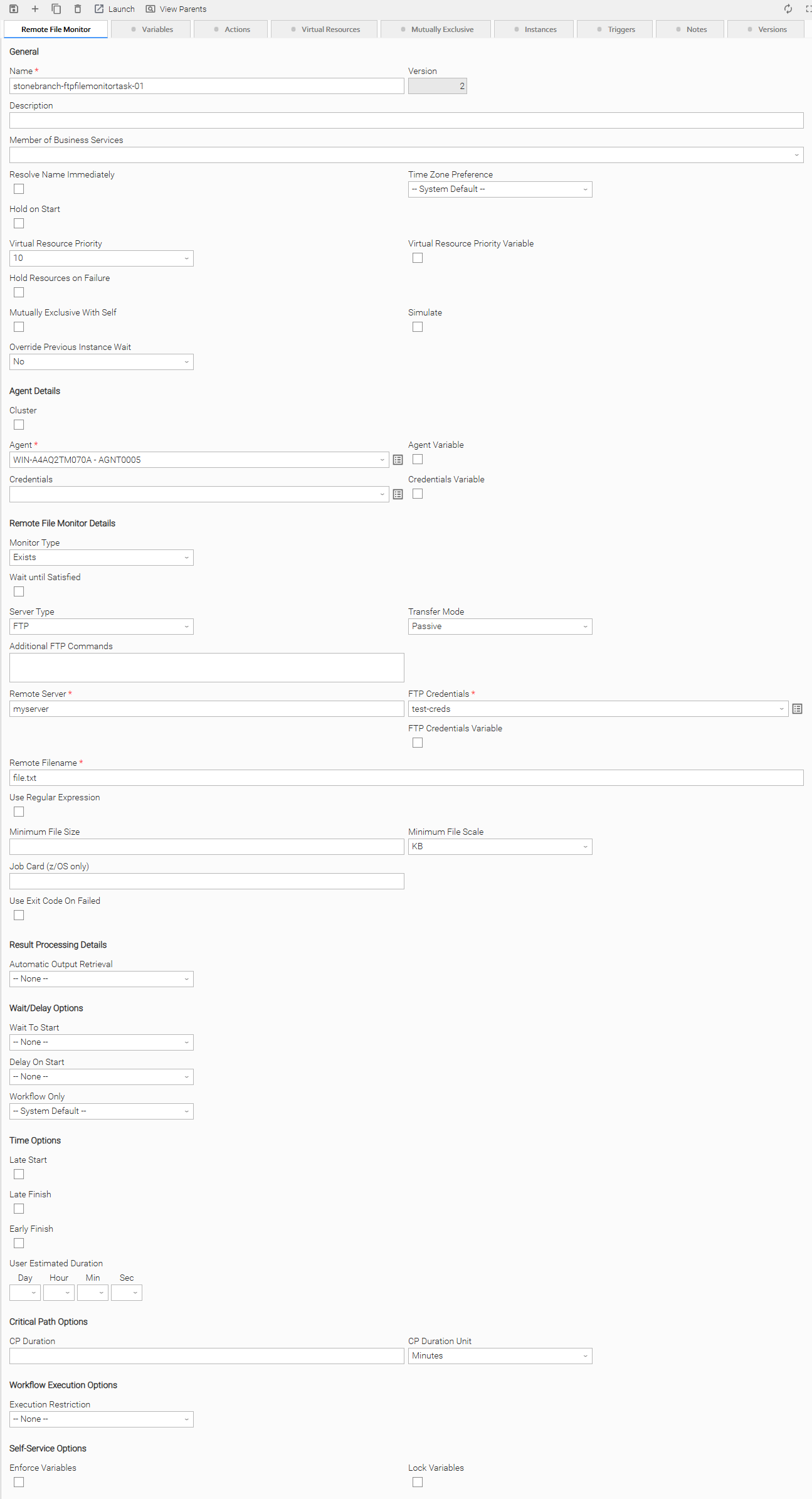
Task: Toggle the Use Regular Expression checkbox
Action: tap(19, 812)
